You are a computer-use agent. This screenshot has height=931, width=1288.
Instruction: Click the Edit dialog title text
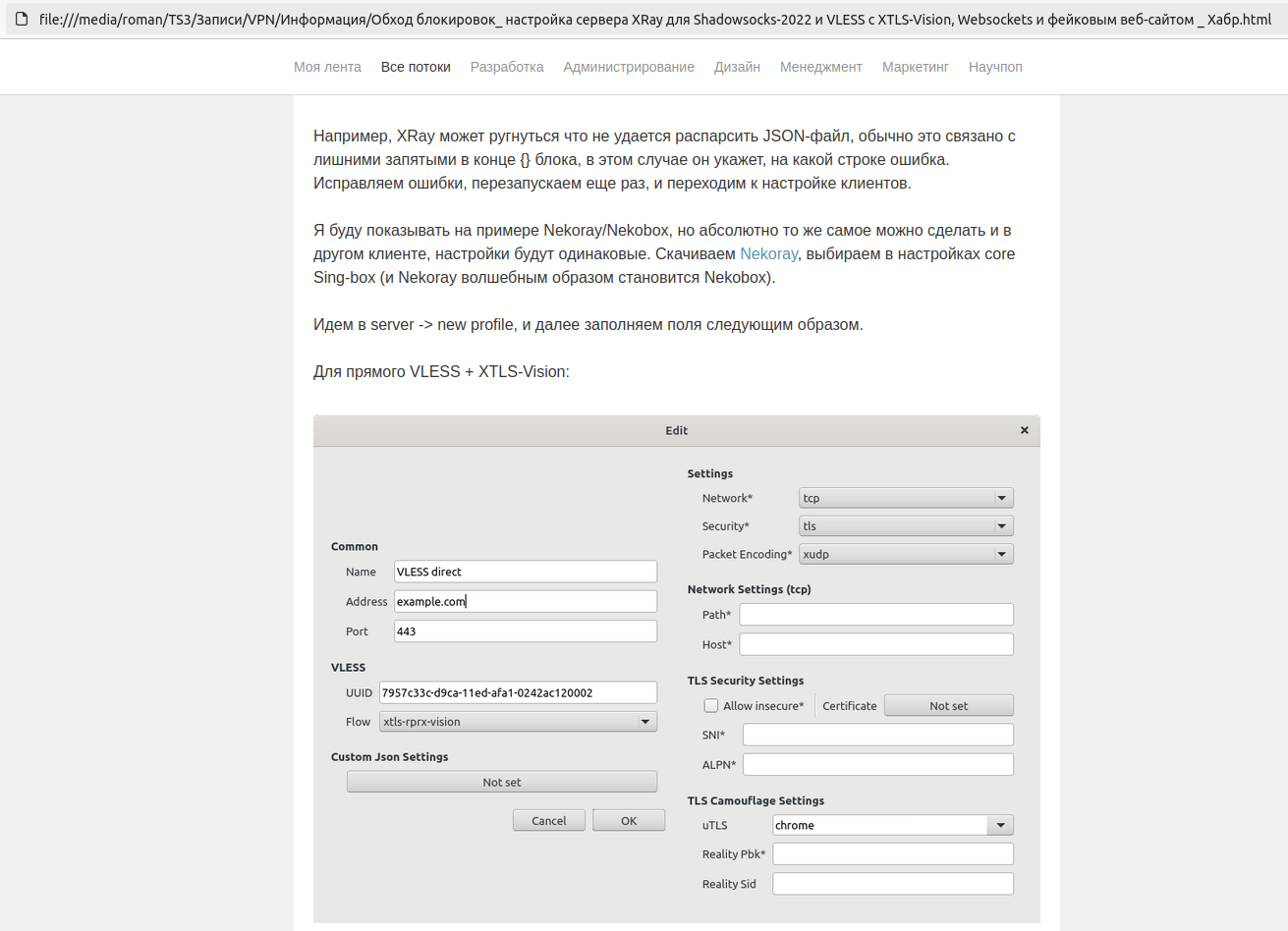pyautogui.click(x=676, y=430)
